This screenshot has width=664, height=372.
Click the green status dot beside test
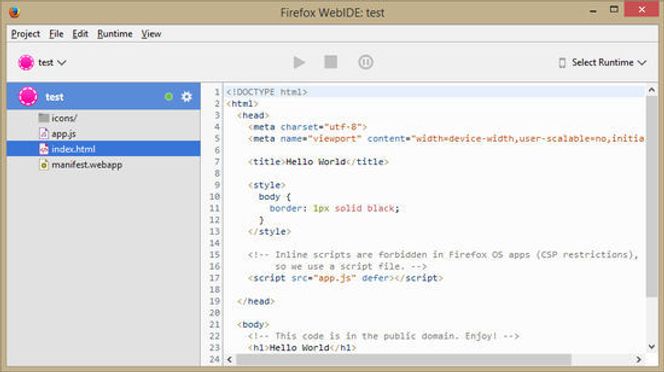click(169, 97)
